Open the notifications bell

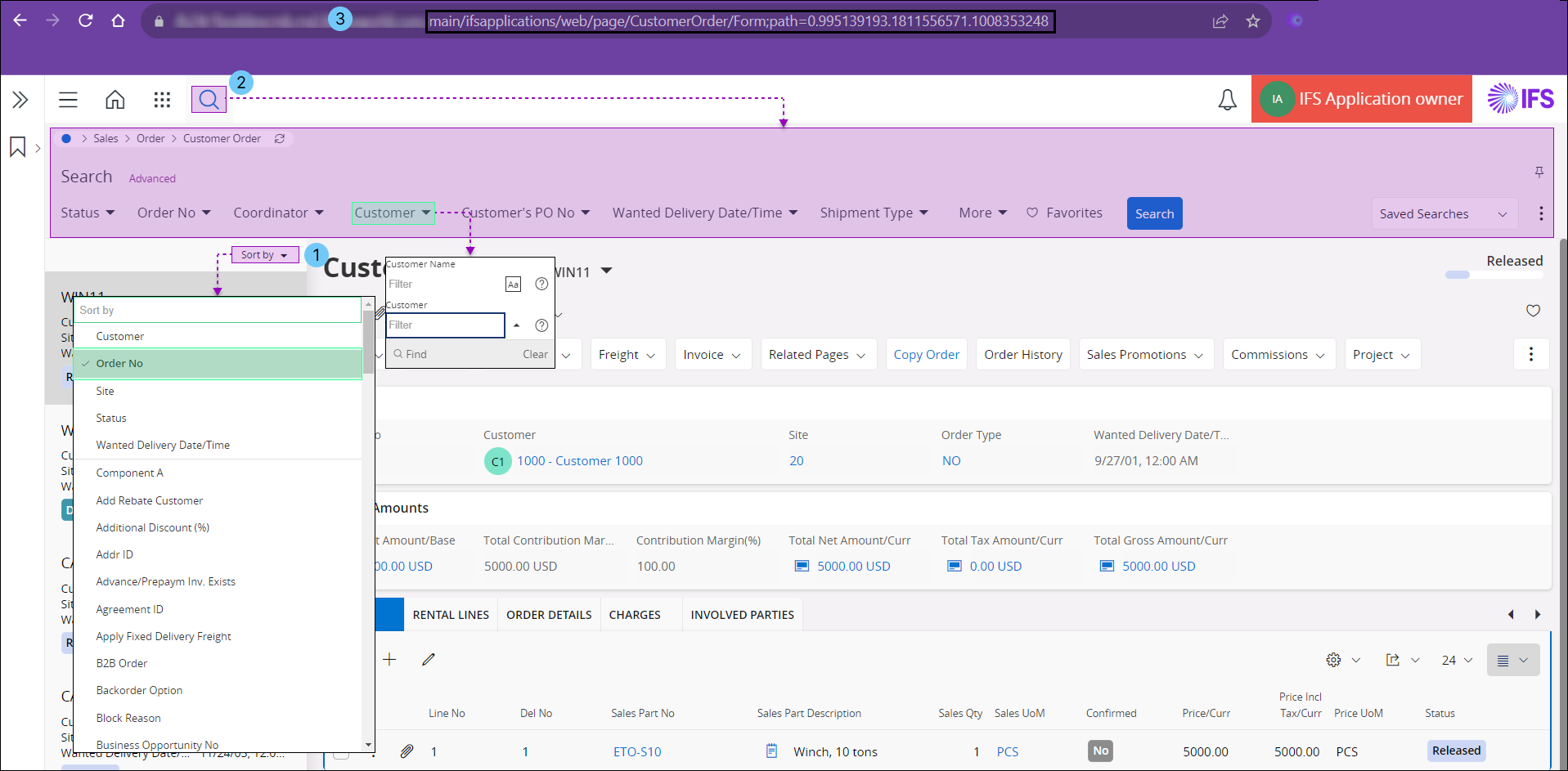(1227, 100)
